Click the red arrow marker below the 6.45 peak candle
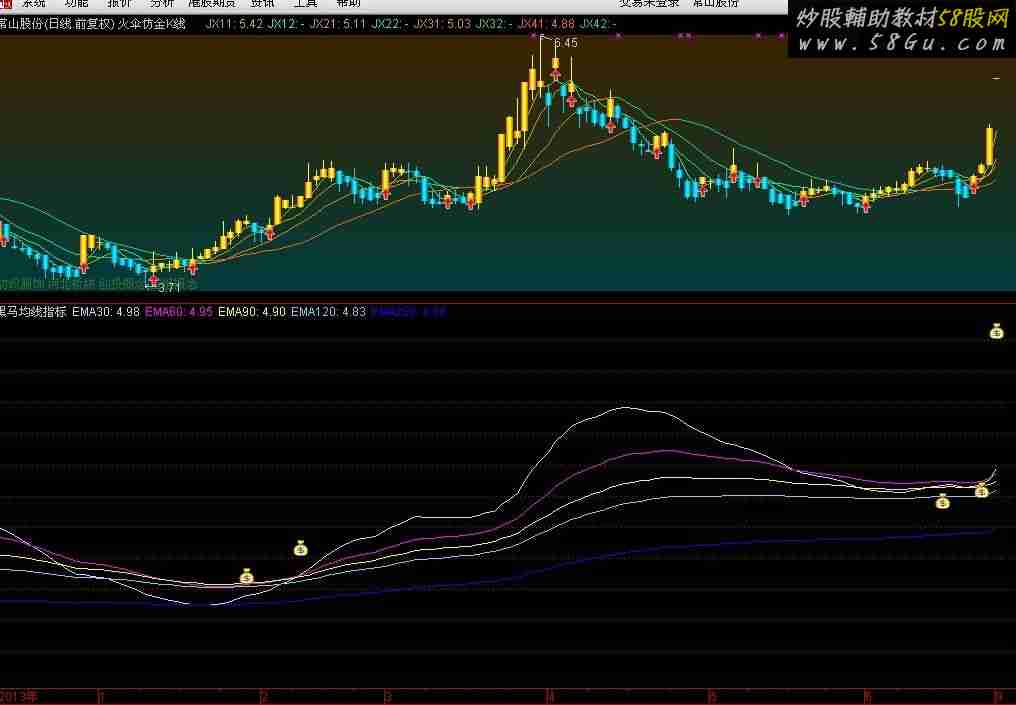Image resolution: width=1016 pixels, height=705 pixels. tap(555, 73)
